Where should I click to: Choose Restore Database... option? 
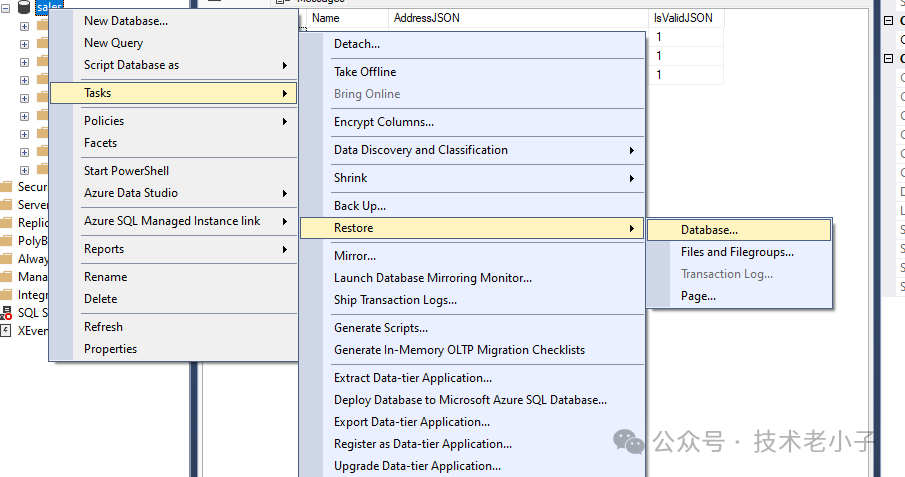pos(709,230)
